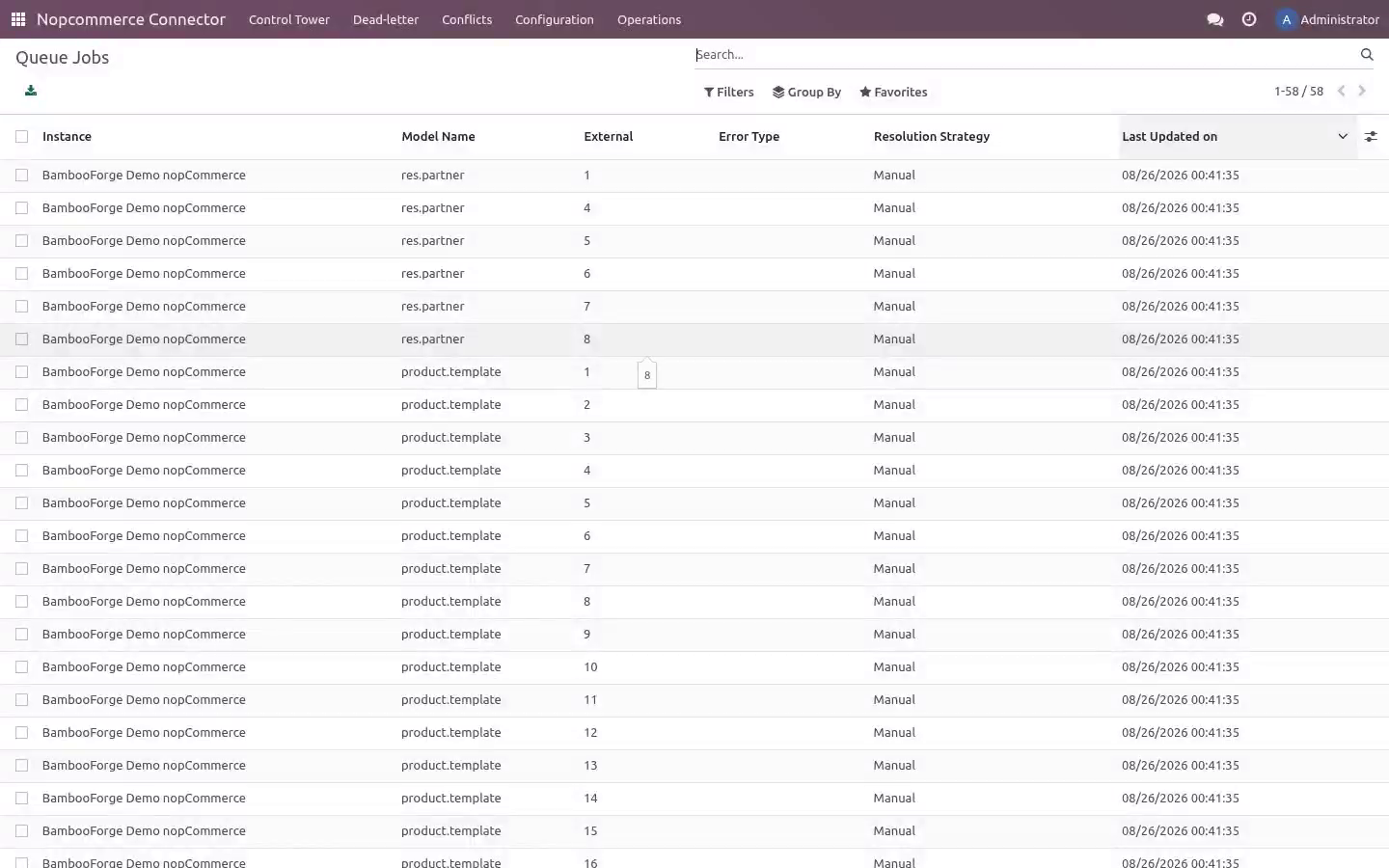Image resolution: width=1389 pixels, height=868 pixels.
Task: Check the res.partner row with External 8
Action: (x=21, y=339)
